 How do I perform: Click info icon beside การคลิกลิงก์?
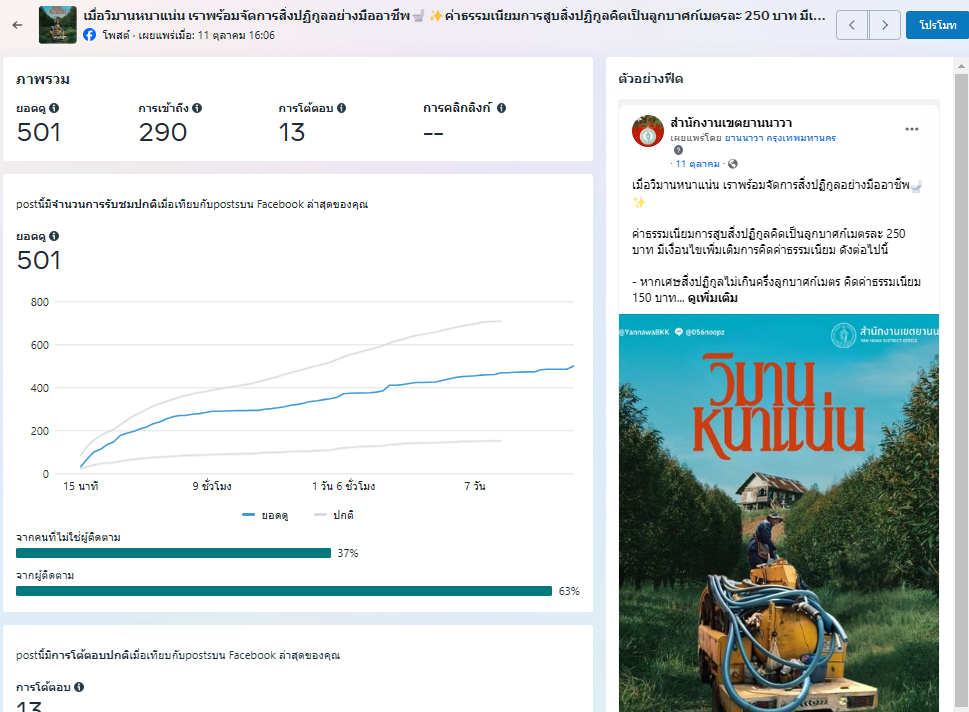pyautogui.click(x=501, y=108)
